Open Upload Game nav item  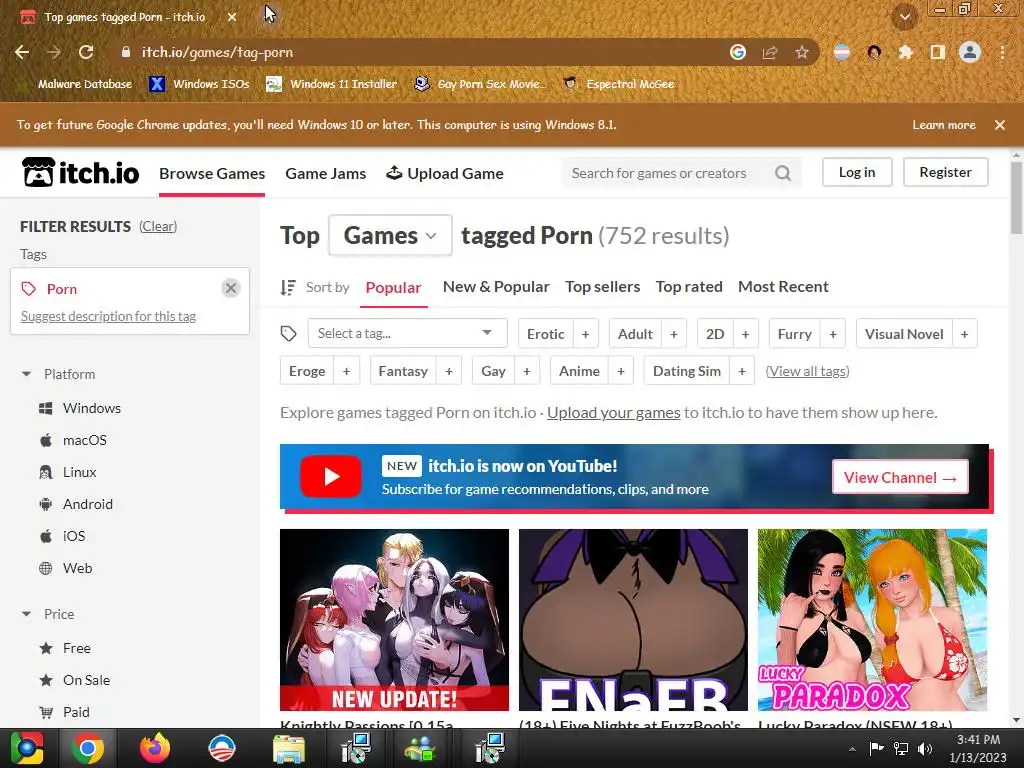[x=445, y=174]
